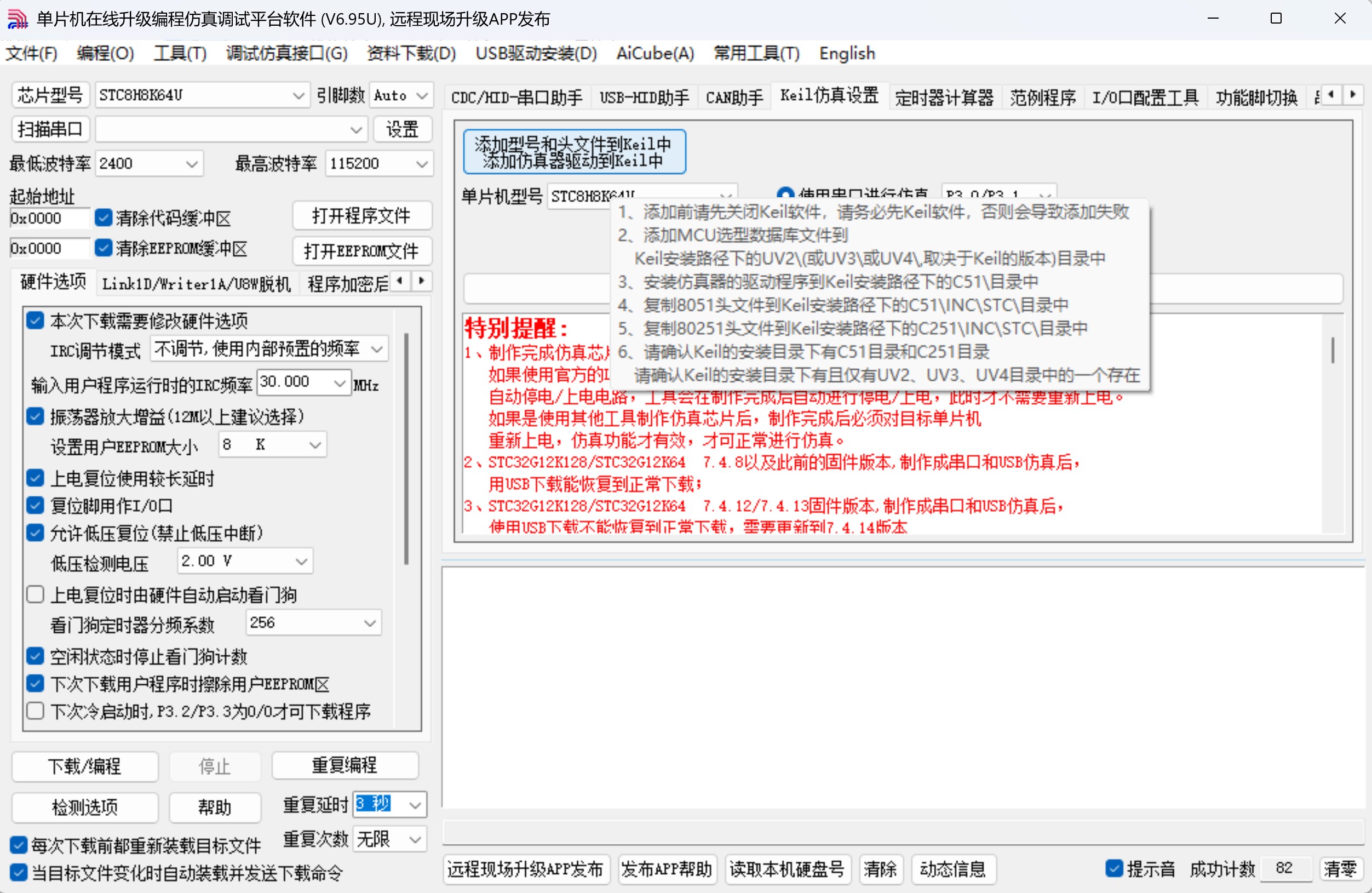
Task: Open 芯片型号 STC8H8K64U dropdown
Action: click(x=297, y=96)
